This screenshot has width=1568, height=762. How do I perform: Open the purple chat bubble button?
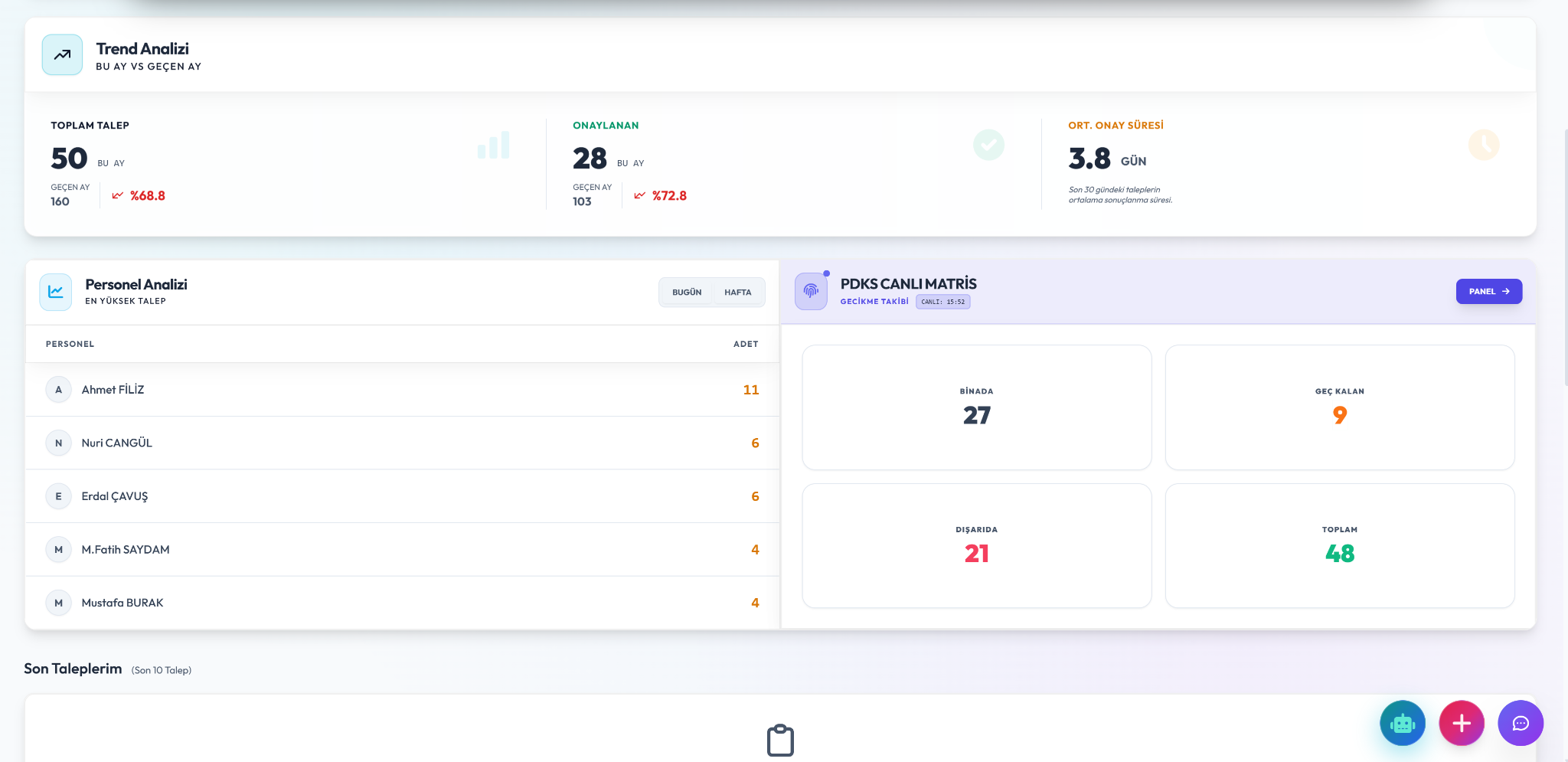[1521, 723]
